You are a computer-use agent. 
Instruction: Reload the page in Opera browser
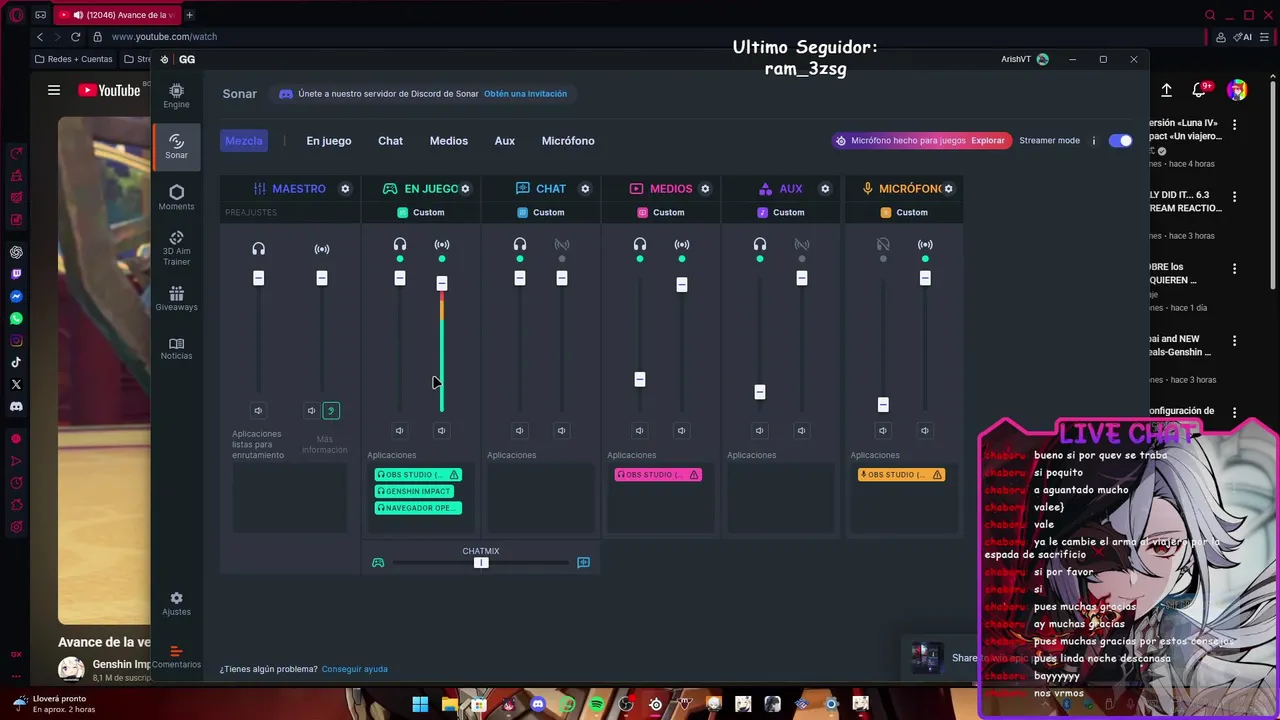tap(75, 37)
